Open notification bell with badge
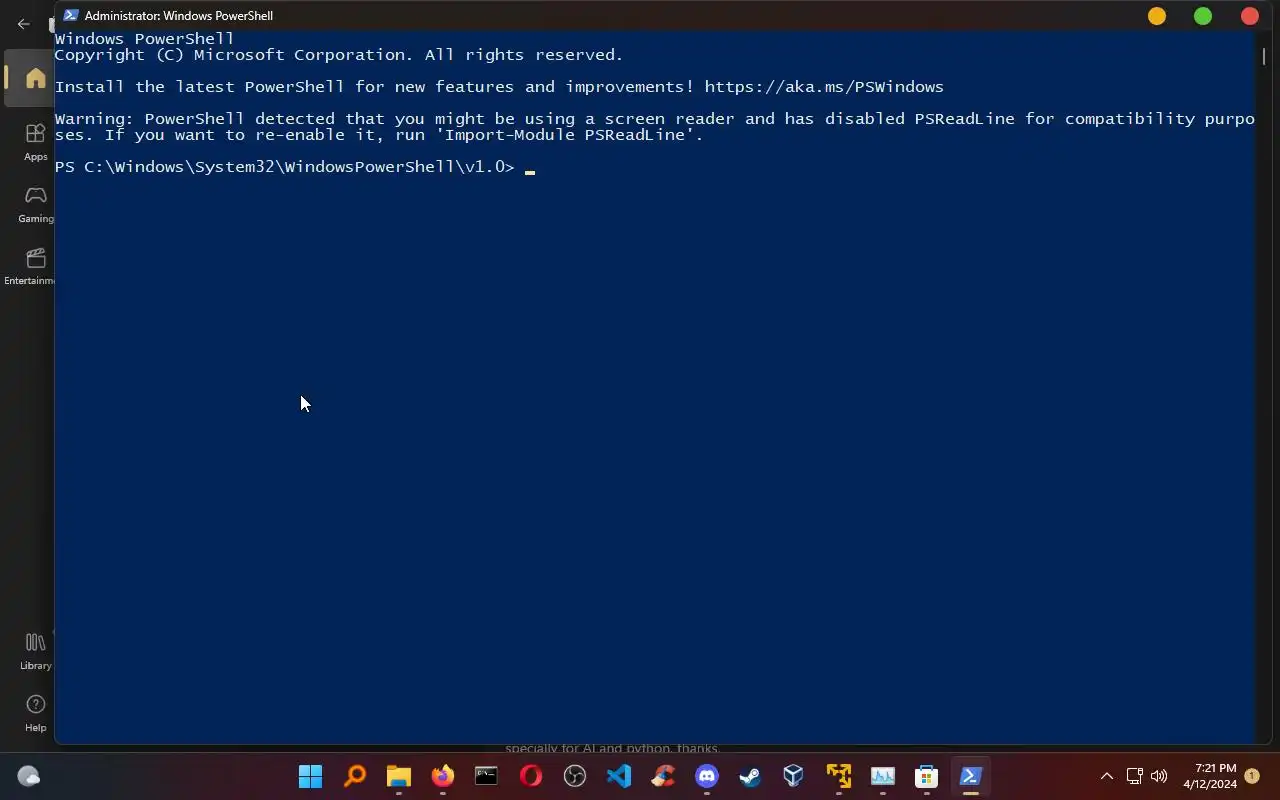 (1252, 776)
